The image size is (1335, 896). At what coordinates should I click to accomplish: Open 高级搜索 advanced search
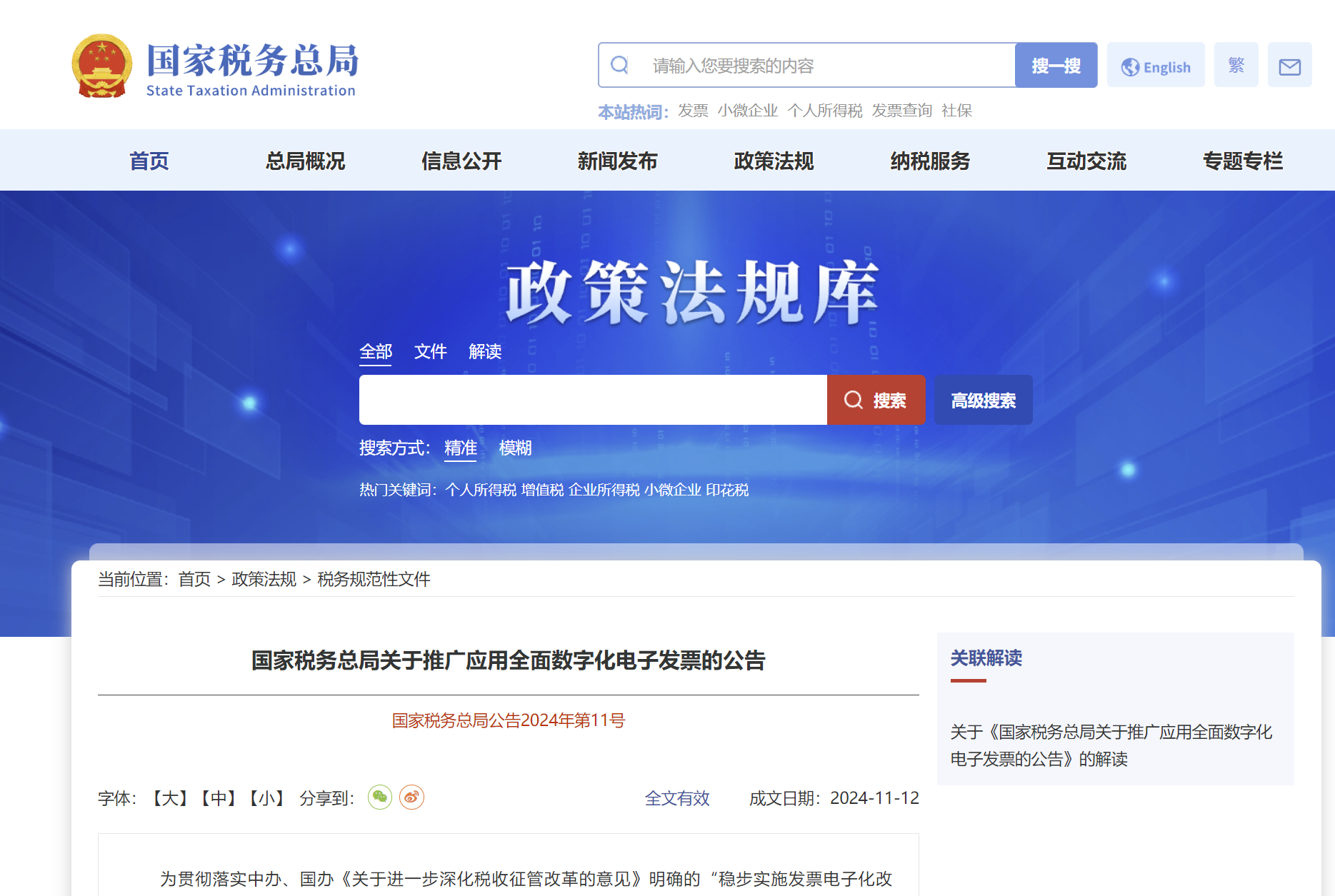click(x=983, y=400)
